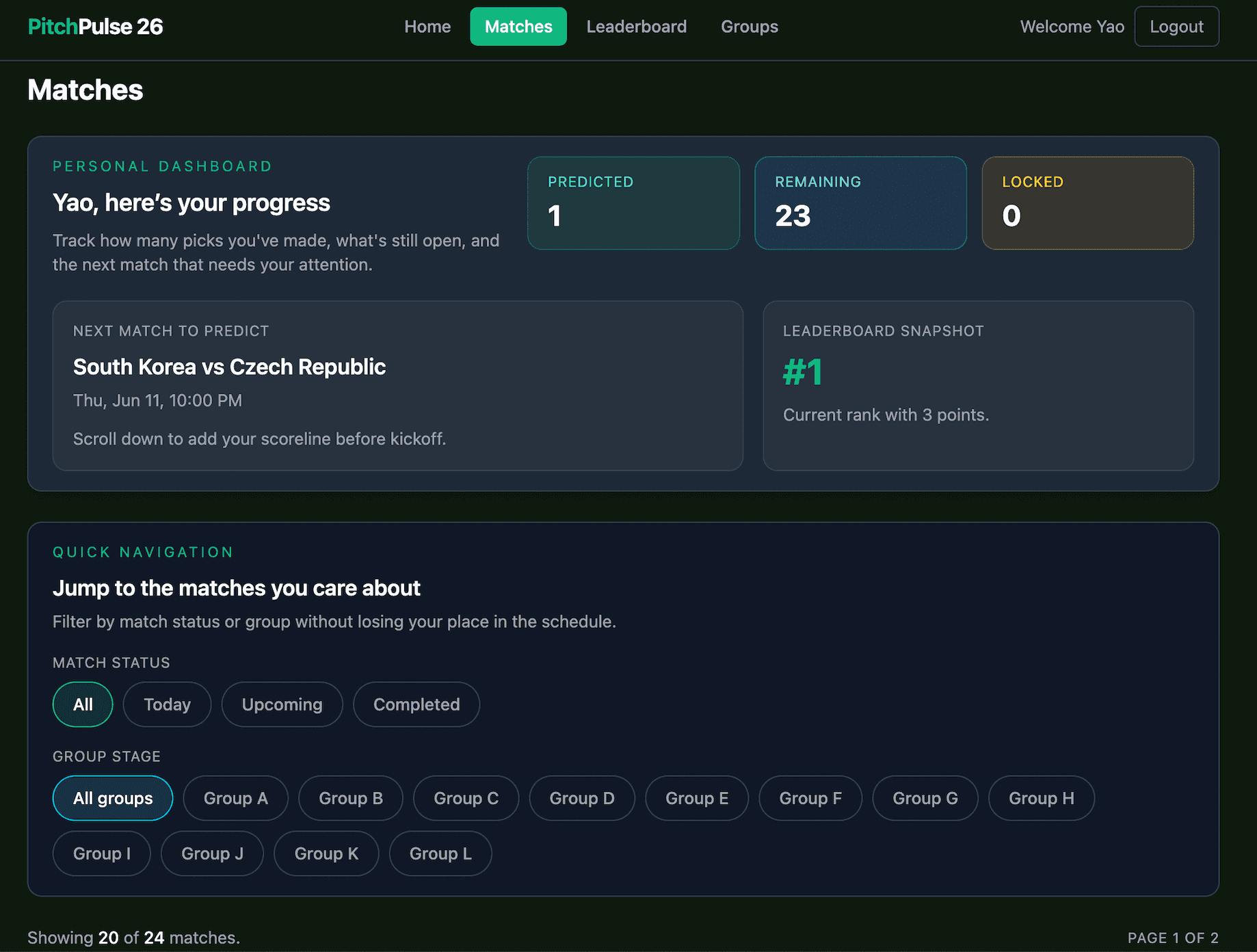Pick the Group J filter
Screen dimensions: 1257x952
point(212,854)
